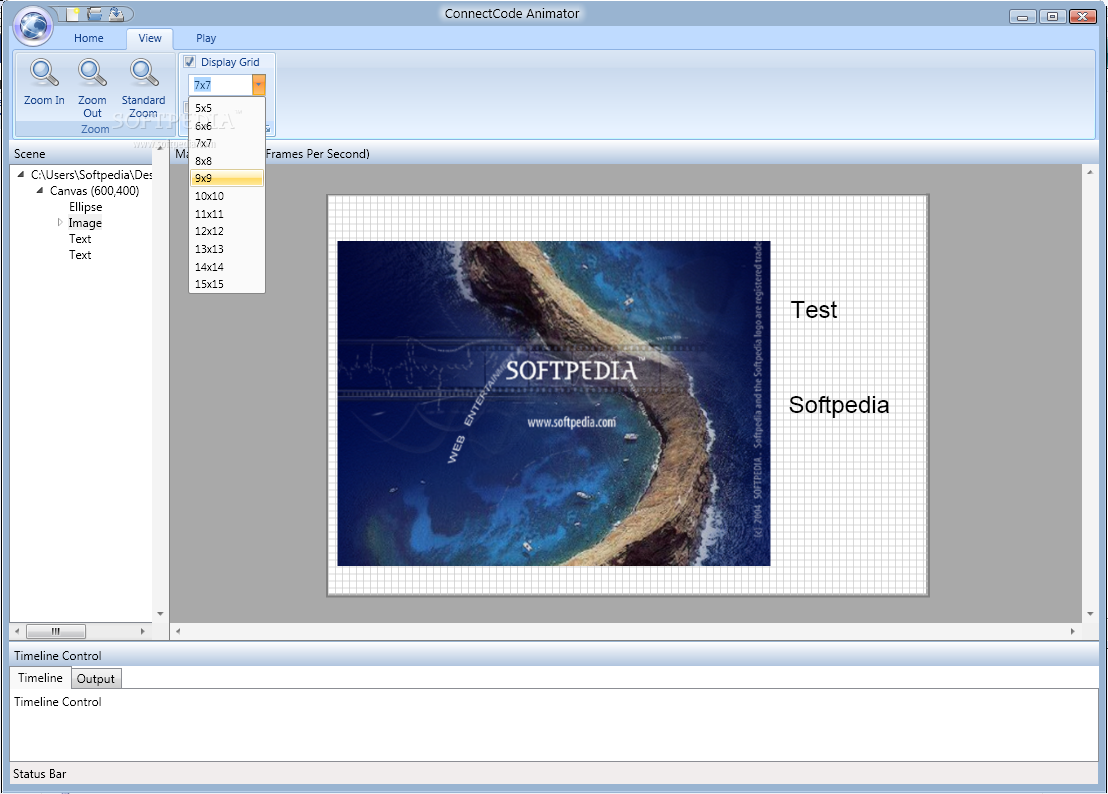Image resolution: width=1108 pixels, height=794 pixels.
Task: Click canvas area scroll-left arrow
Action: pos(178,631)
